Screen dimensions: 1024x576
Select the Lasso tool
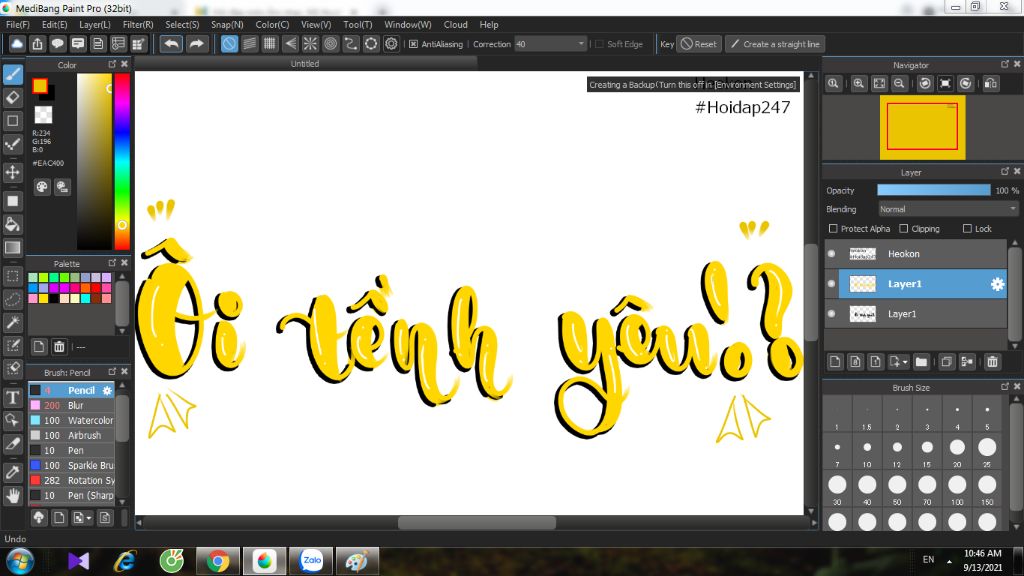tap(12, 299)
